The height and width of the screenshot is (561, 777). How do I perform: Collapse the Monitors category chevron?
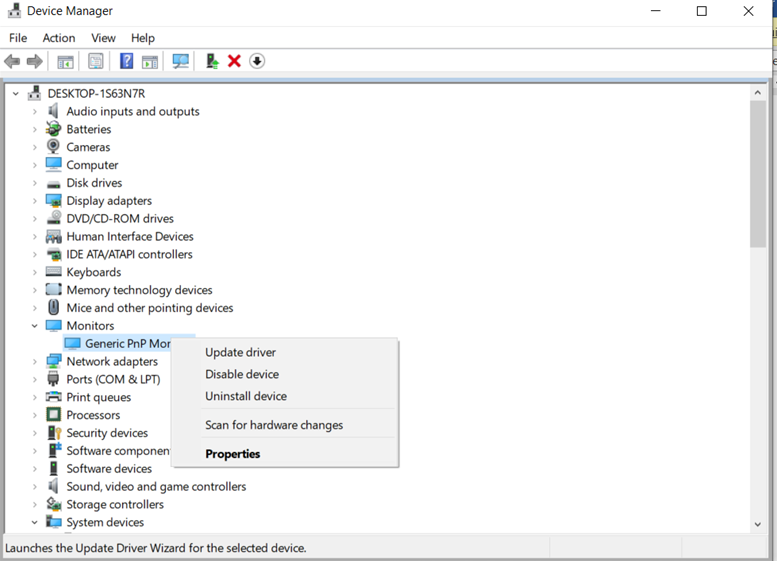pos(34,326)
